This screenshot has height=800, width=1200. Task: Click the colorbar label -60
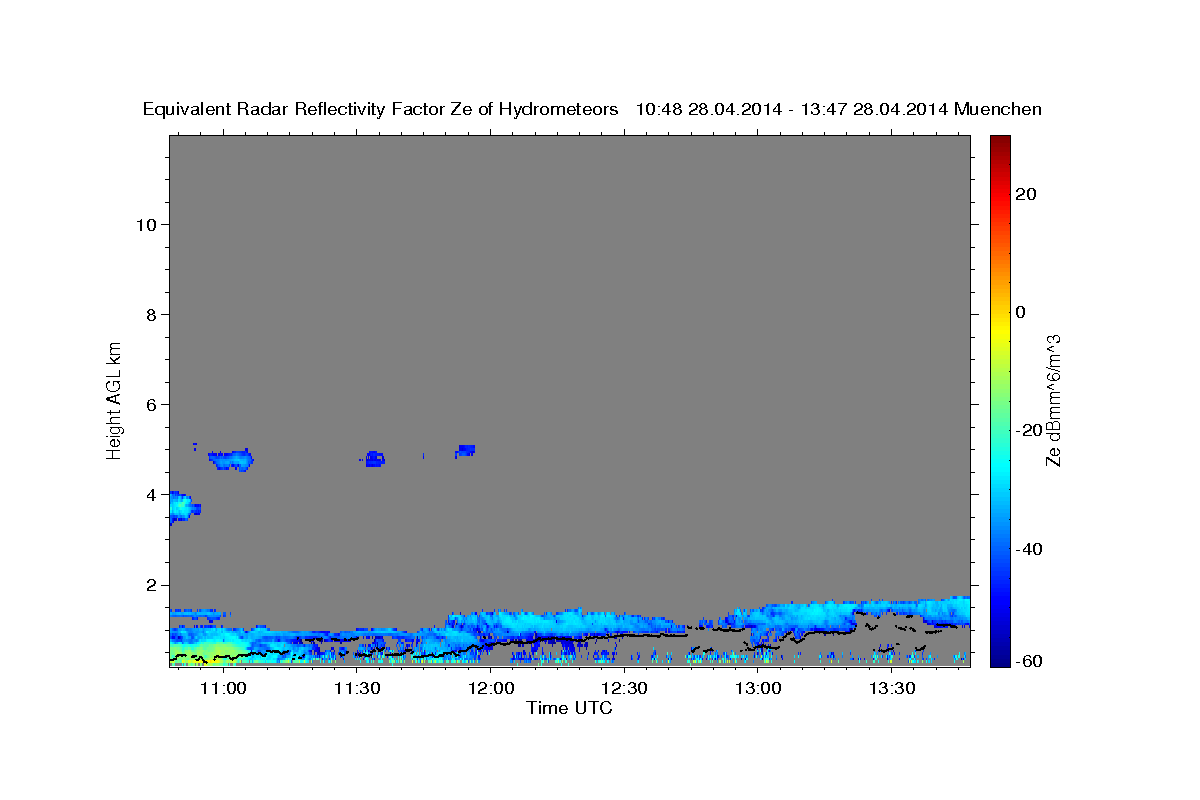coord(1030,661)
